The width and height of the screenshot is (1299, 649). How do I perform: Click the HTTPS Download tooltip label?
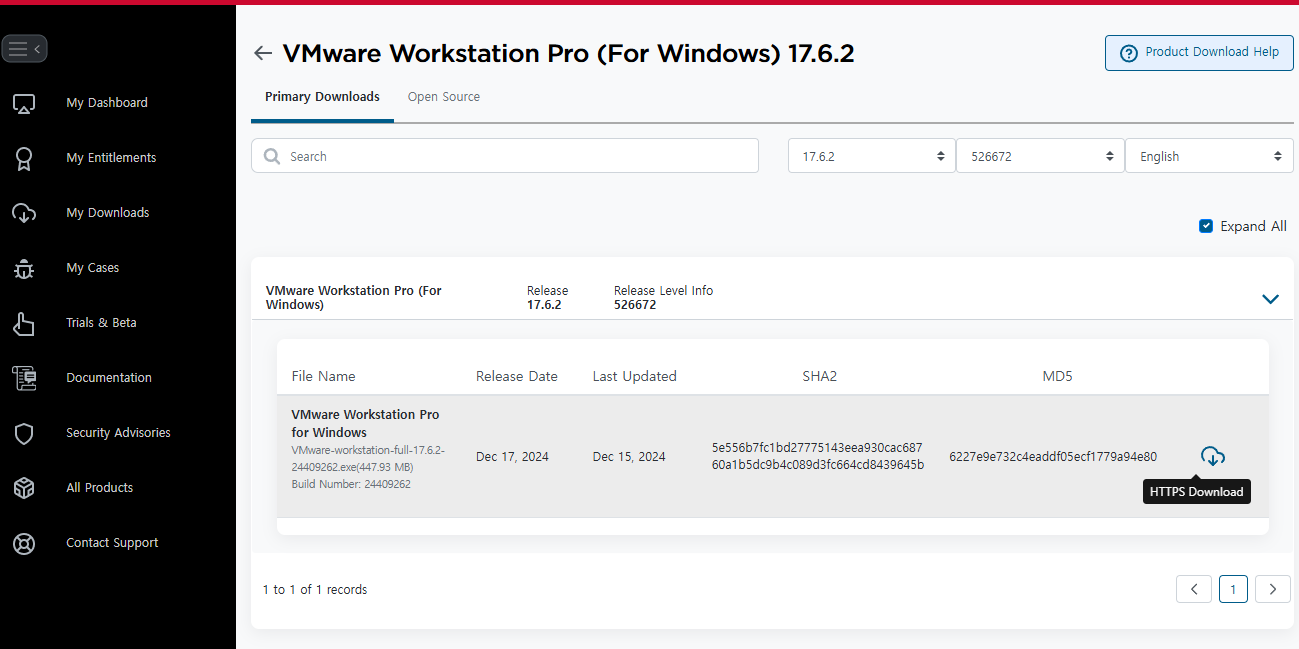point(1196,492)
